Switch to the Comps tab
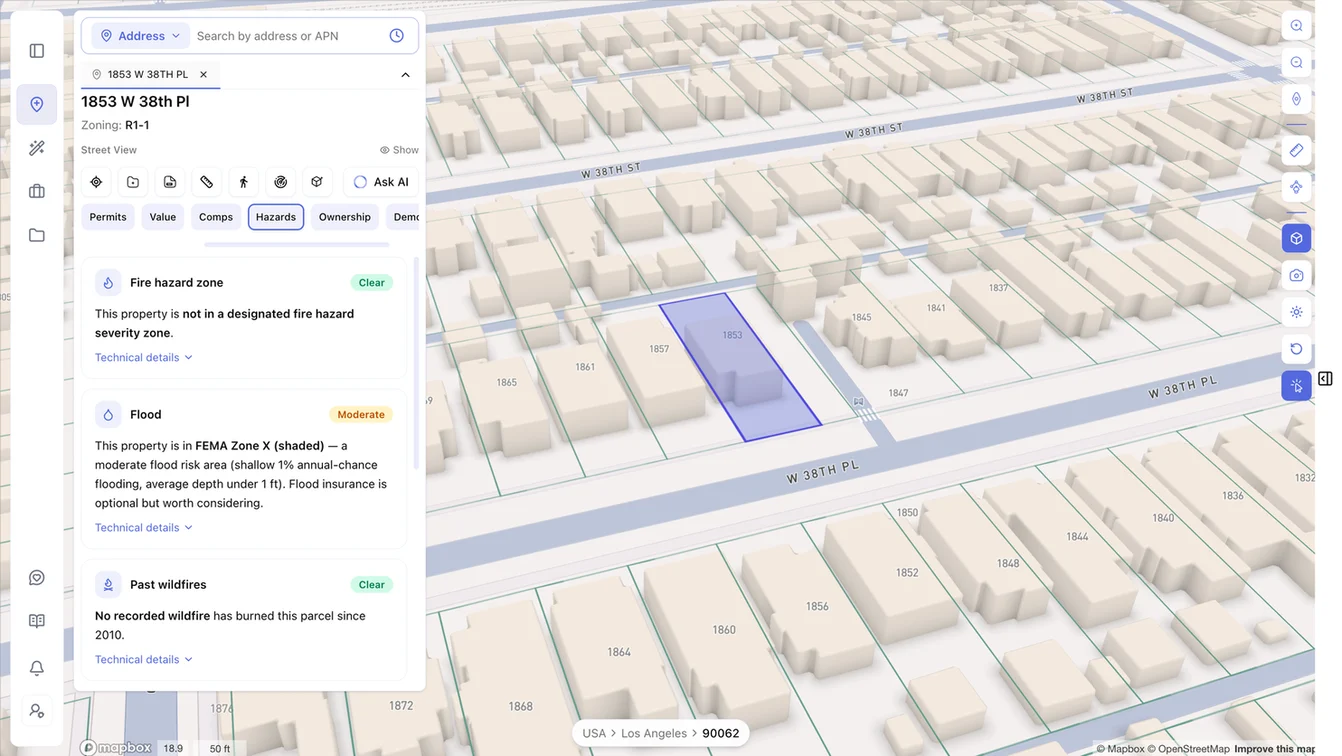 click(216, 217)
